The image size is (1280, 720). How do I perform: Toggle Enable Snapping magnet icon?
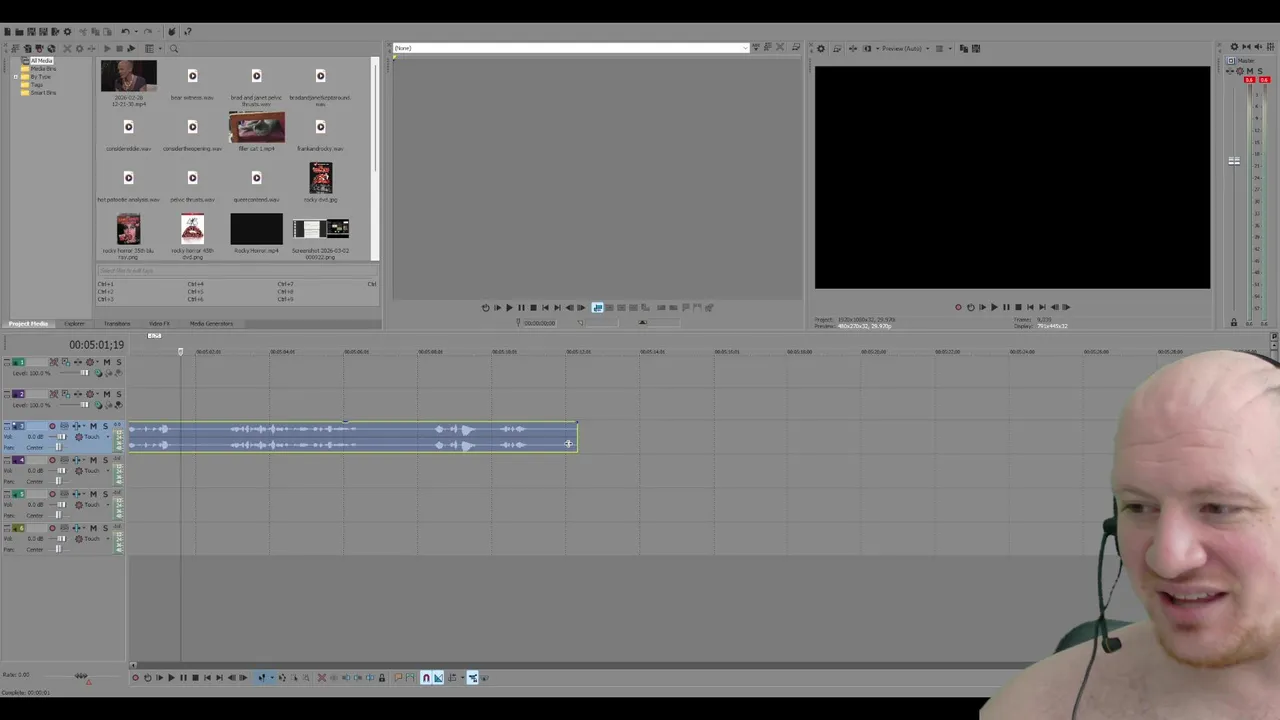[426, 678]
